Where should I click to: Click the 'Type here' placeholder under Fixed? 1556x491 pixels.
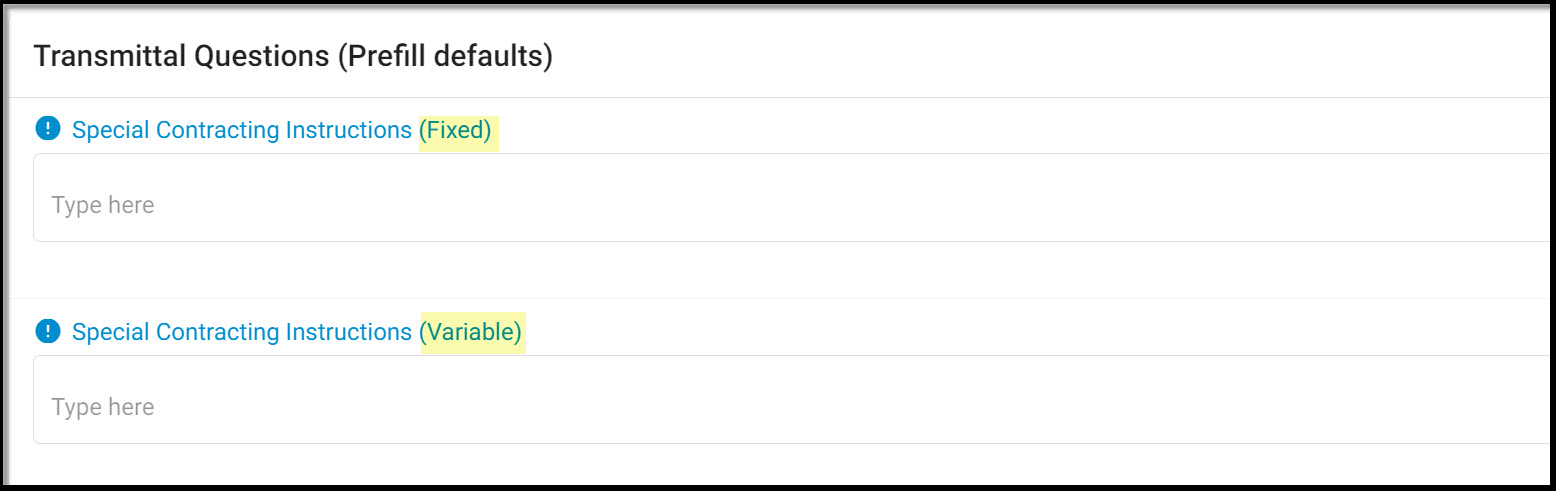click(103, 205)
